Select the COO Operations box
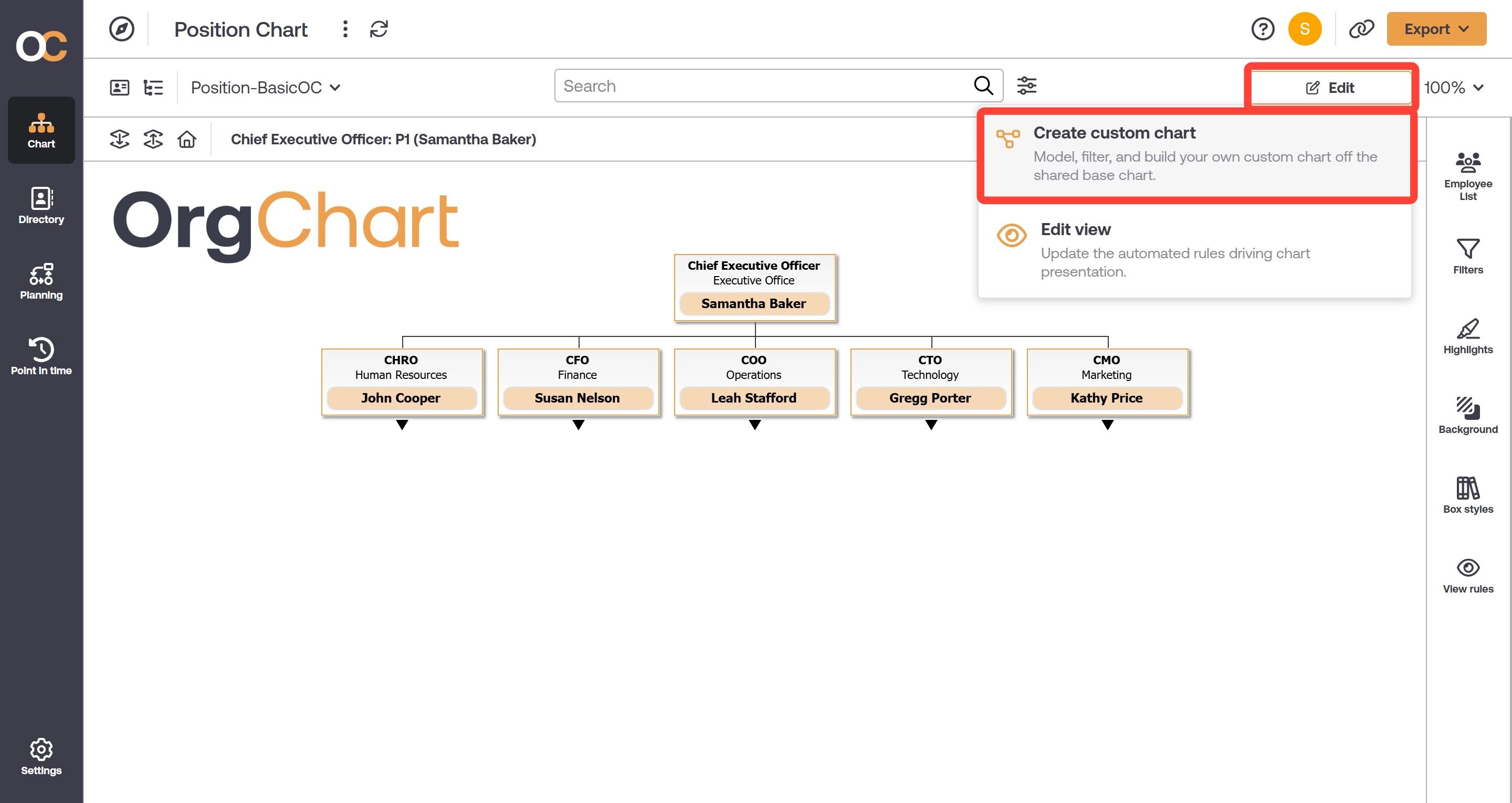Image resolution: width=1512 pixels, height=803 pixels. pos(754,382)
